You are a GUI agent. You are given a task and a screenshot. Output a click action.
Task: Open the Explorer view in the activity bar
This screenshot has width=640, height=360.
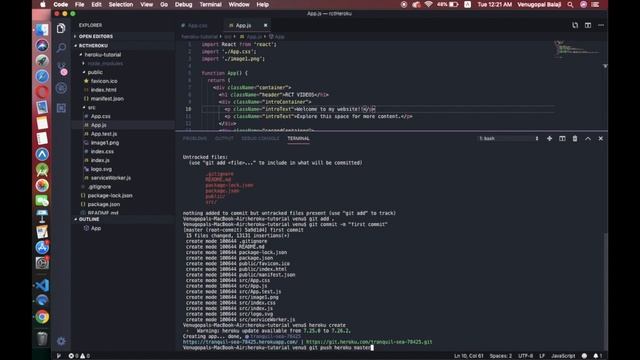coord(61,28)
